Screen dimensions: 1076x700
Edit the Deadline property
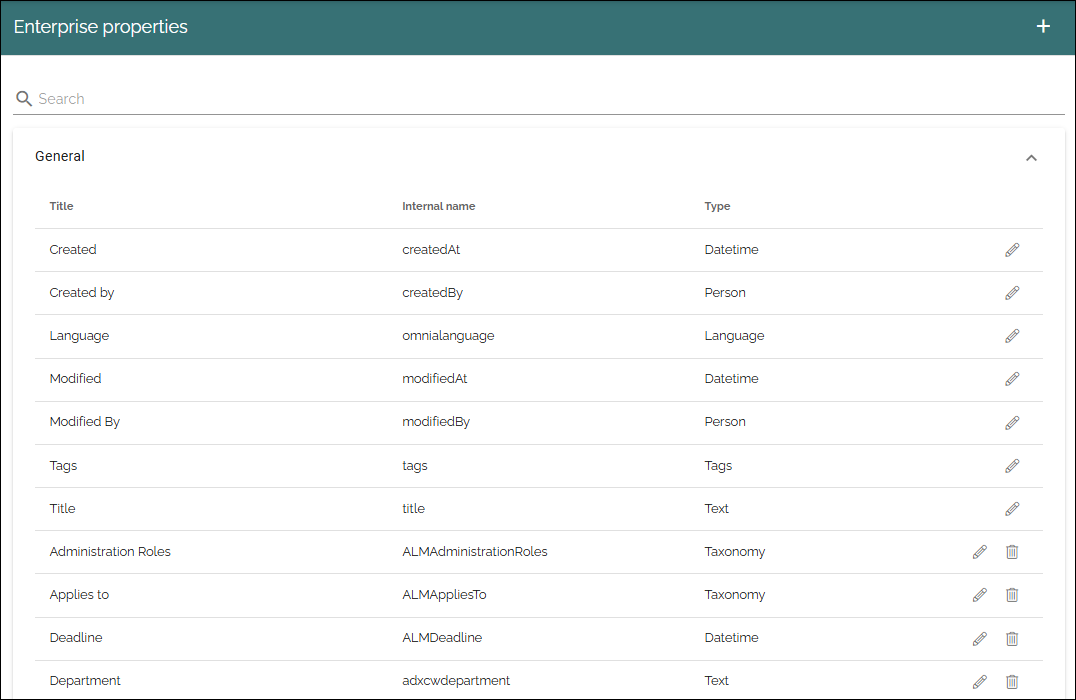(x=980, y=639)
